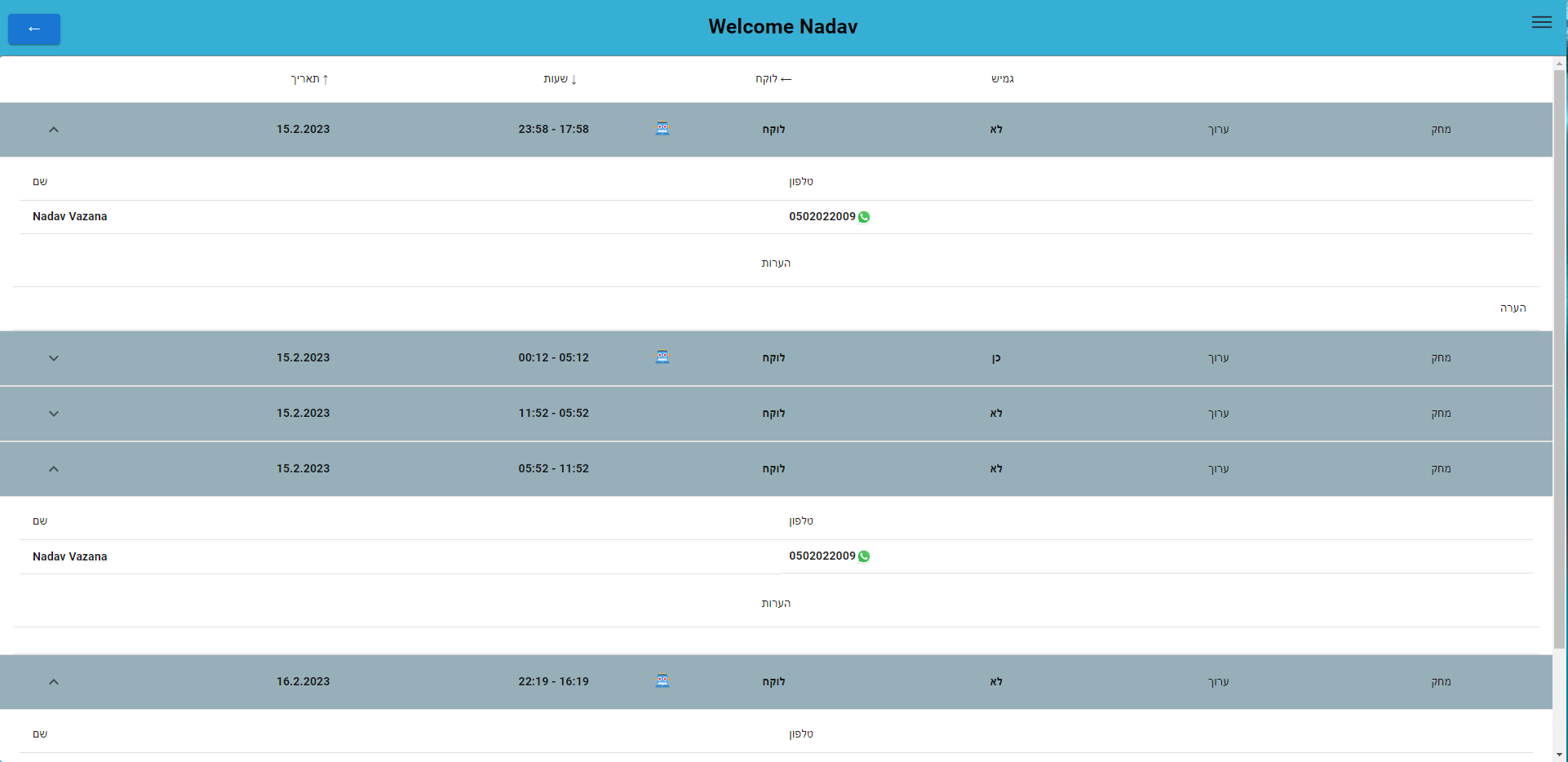Sort by the תאריך column header
This screenshot has height=762, width=1568.
coord(310,79)
